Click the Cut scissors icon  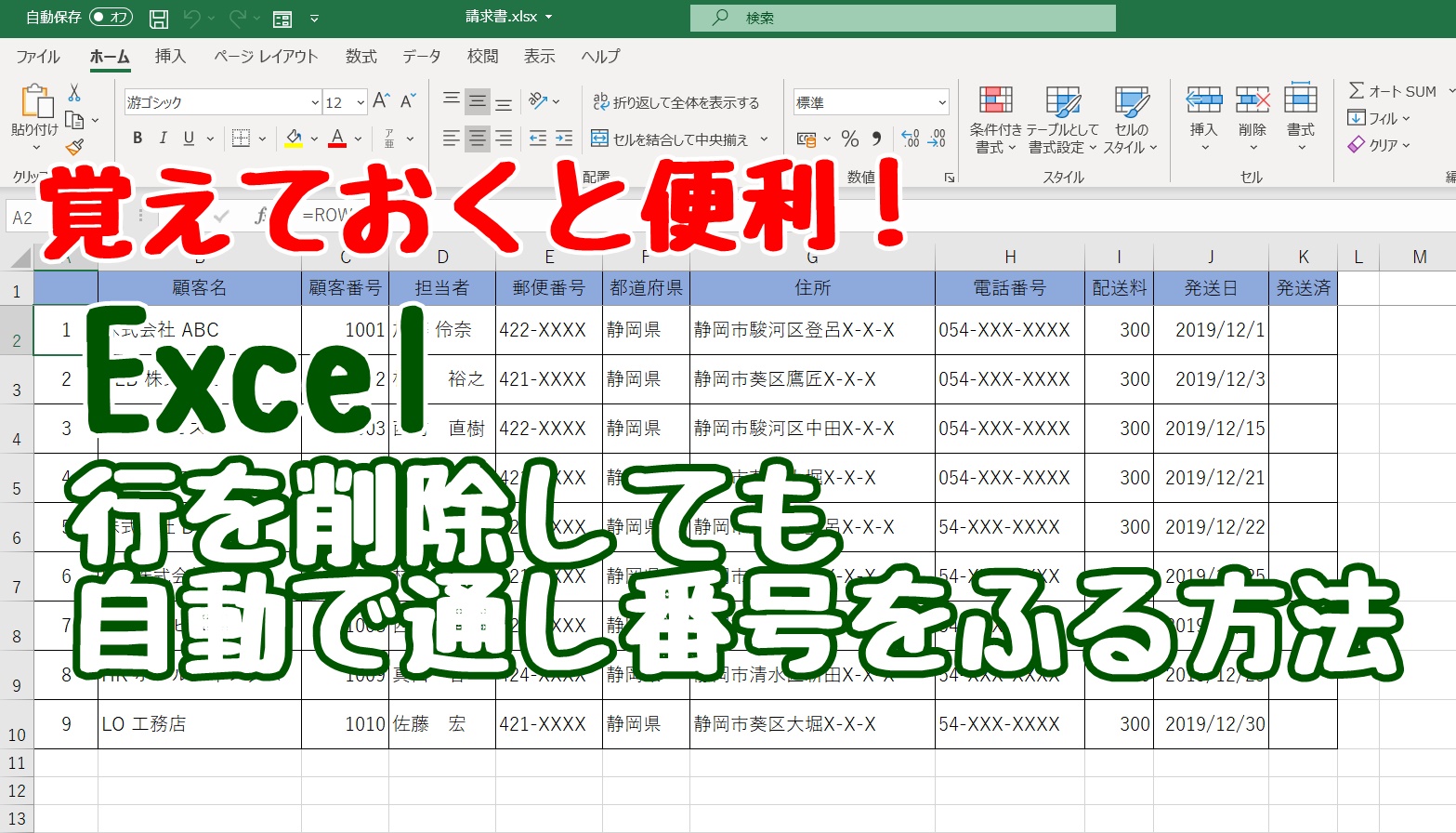[74, 92]
